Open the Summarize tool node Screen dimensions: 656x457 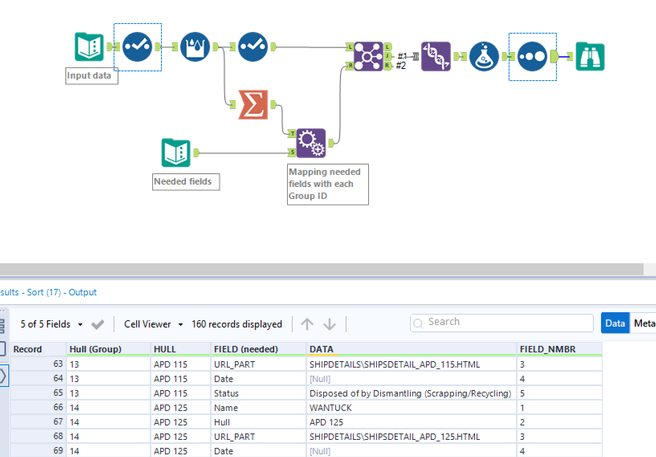click(253, 105)
